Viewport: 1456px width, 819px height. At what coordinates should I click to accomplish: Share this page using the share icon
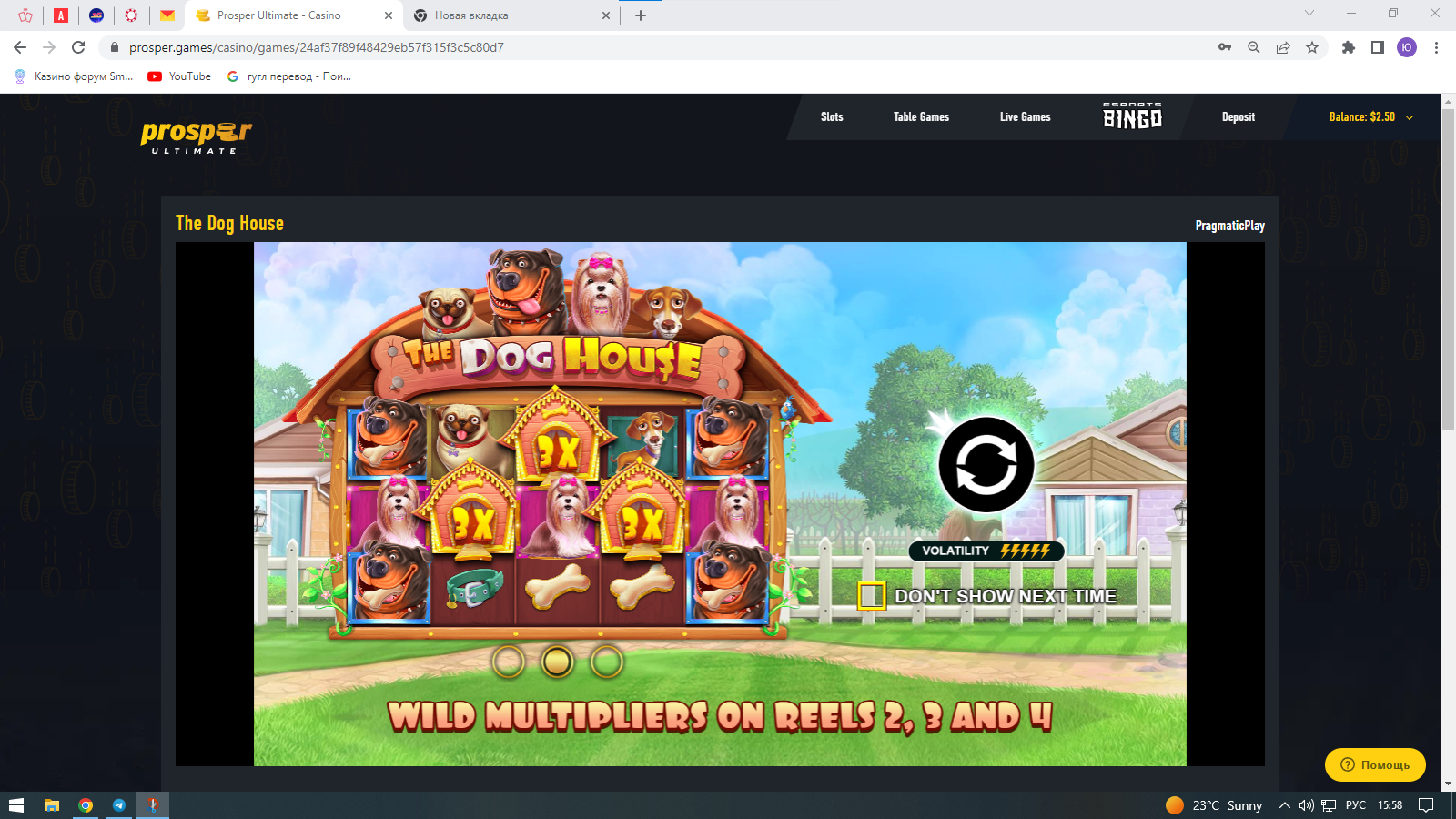[x=1283, y=47]
